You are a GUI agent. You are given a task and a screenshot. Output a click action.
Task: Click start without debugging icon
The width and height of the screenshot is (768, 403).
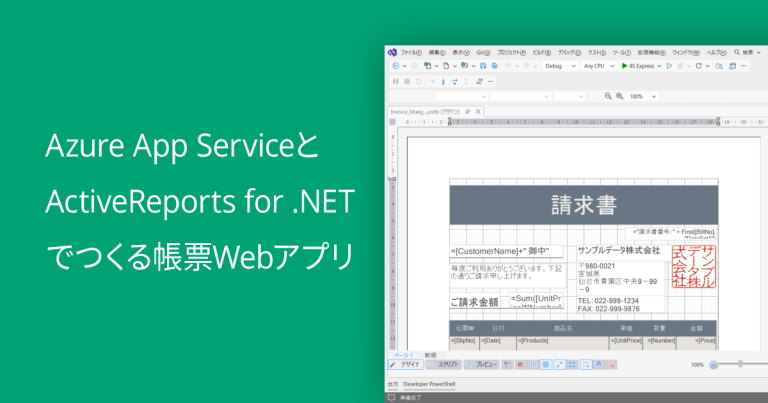670,66
